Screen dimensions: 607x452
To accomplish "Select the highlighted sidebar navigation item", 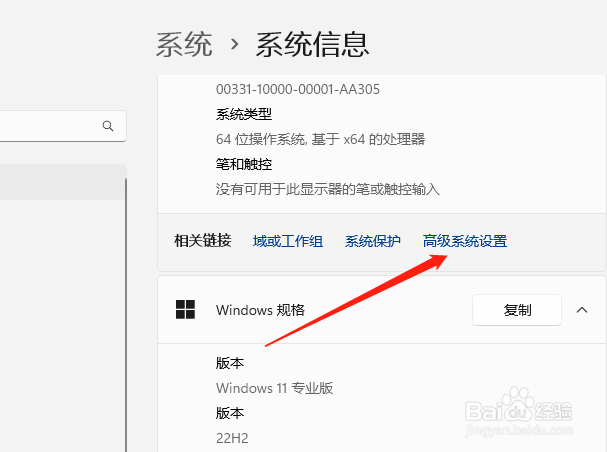I will tap(63, 182).
